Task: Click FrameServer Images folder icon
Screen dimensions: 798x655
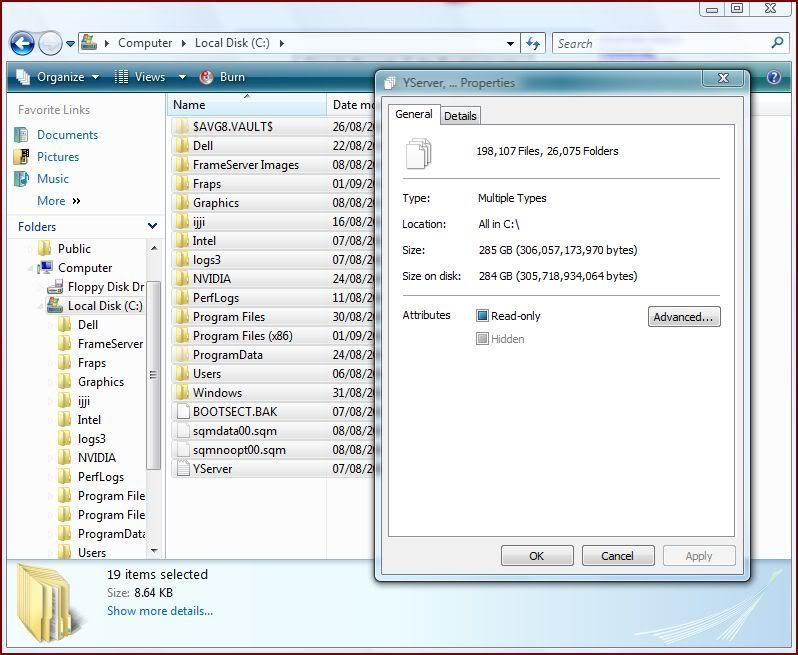Action: [182, 165]
